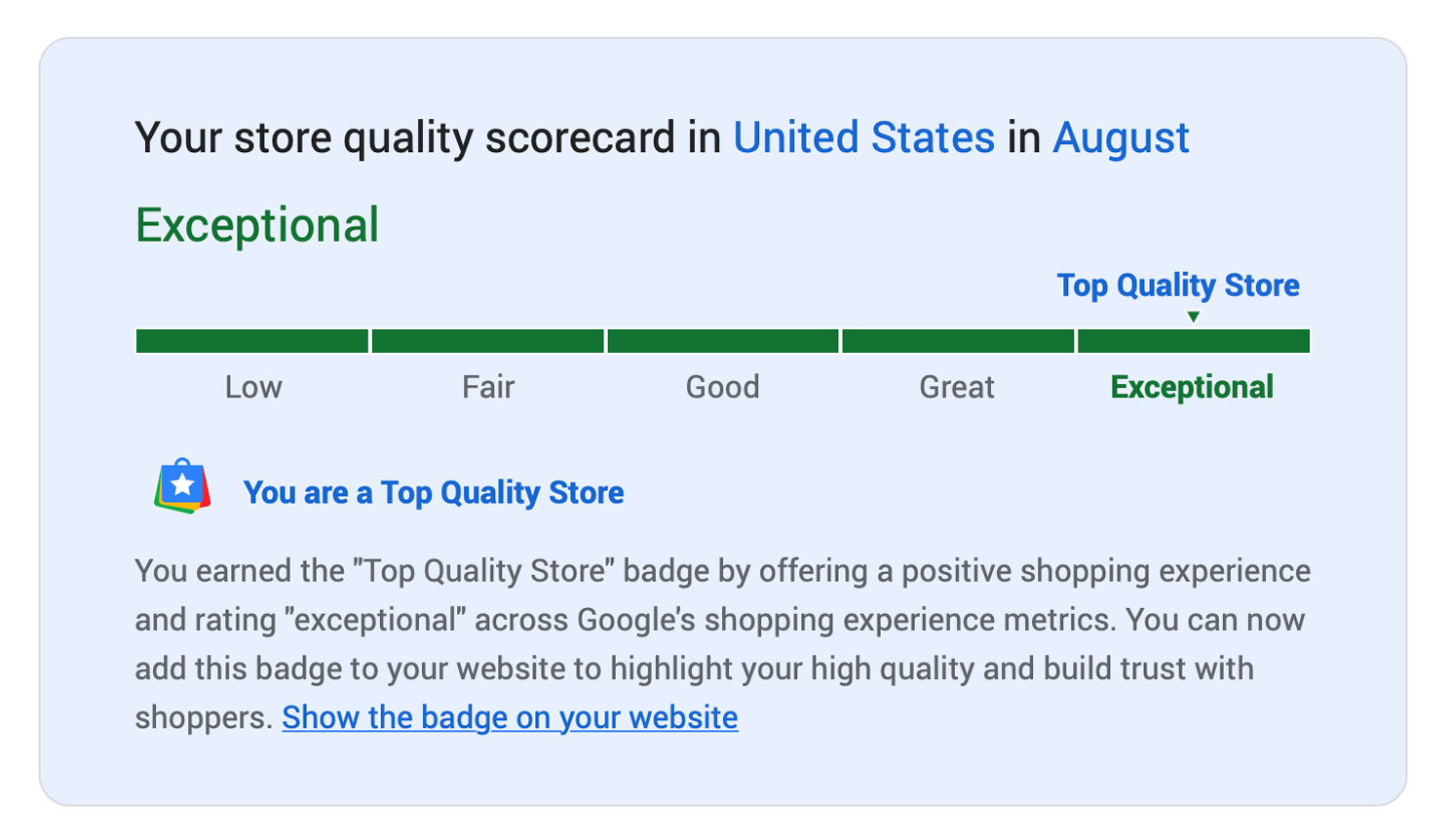The image size is (1451, 840).
Task: Click the large green Exceptional heading
Action: coord(257,226)
